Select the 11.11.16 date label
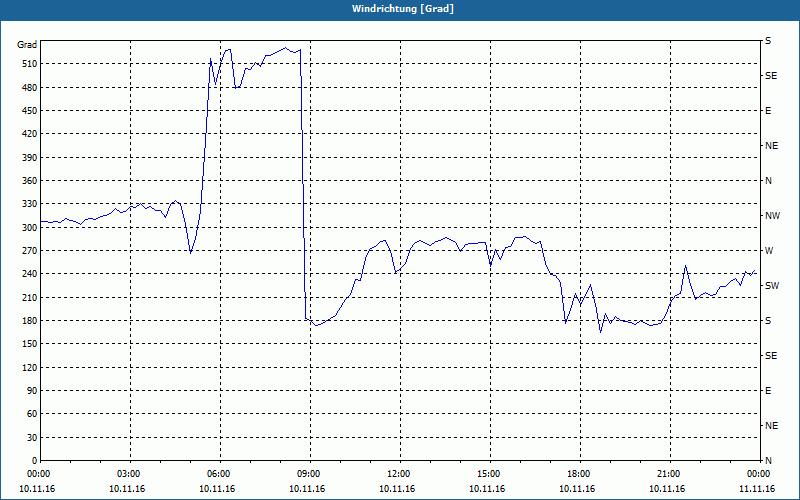Screen dimensions: 800x500 click(757, 489)
